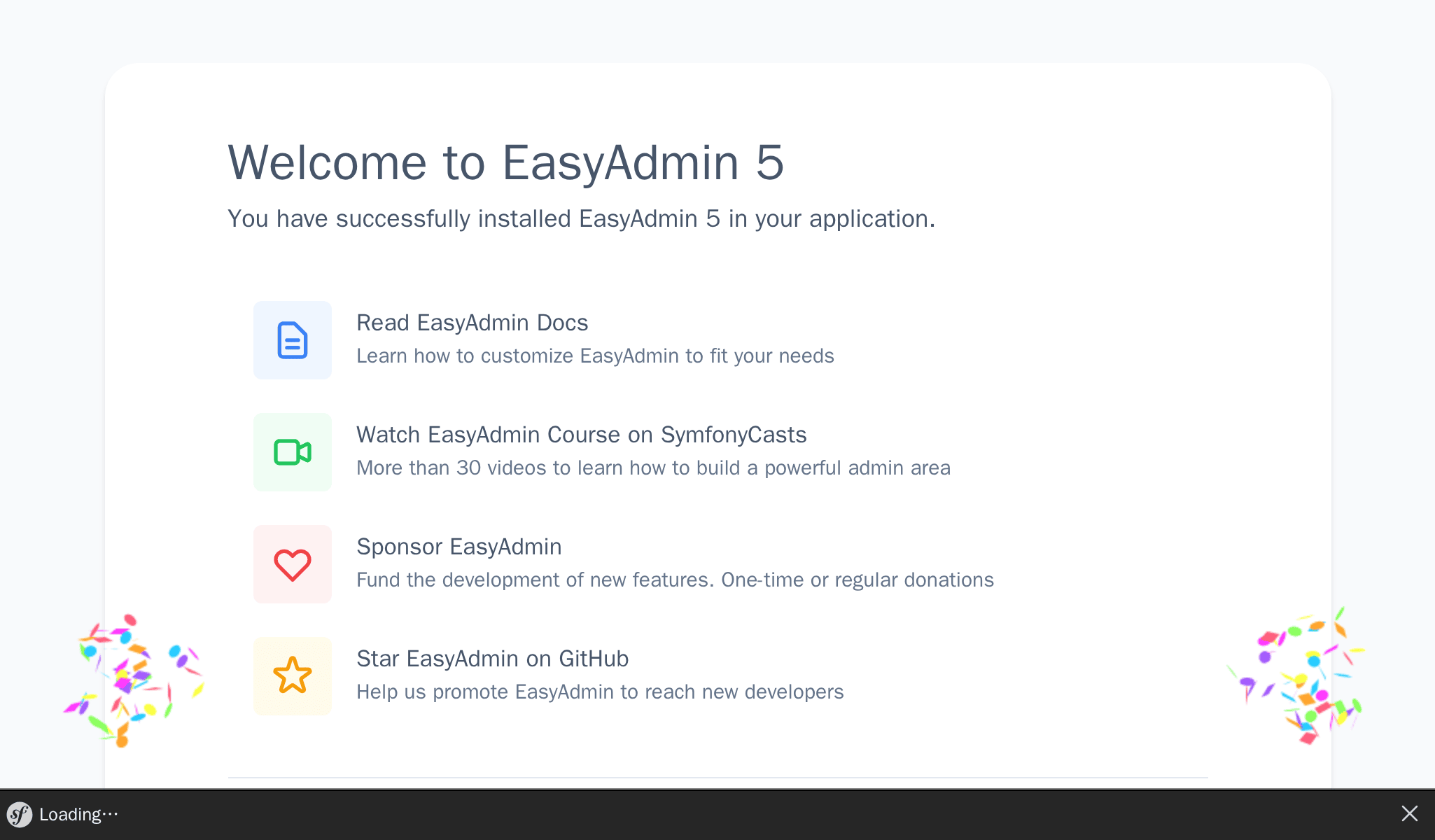The image size is (1435, 840).
Task: Click 'Learn how to customize EasyAdmin' description
Action: click(x=596, y=356)
